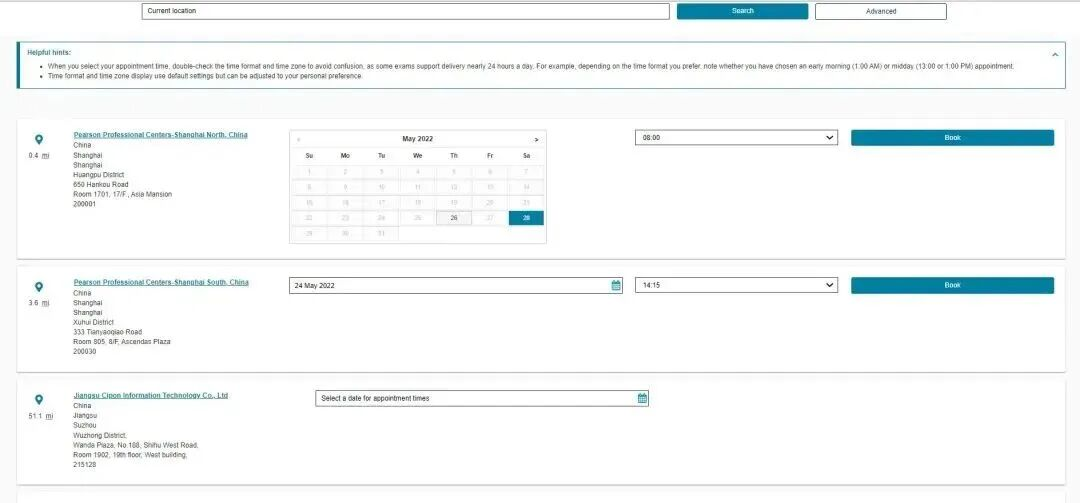Select May 28 in the calendar
The height and width of the screenshot is (503, 1080).
tap(526, 218)
